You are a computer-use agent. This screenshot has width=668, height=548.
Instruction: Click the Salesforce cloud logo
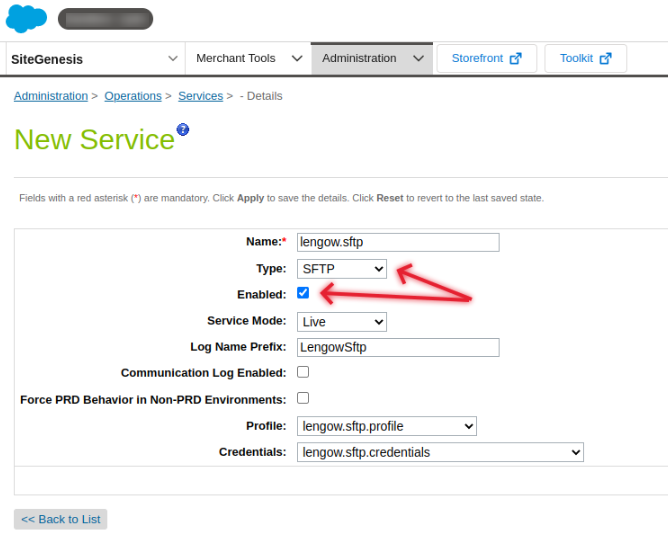coord(26,18)
